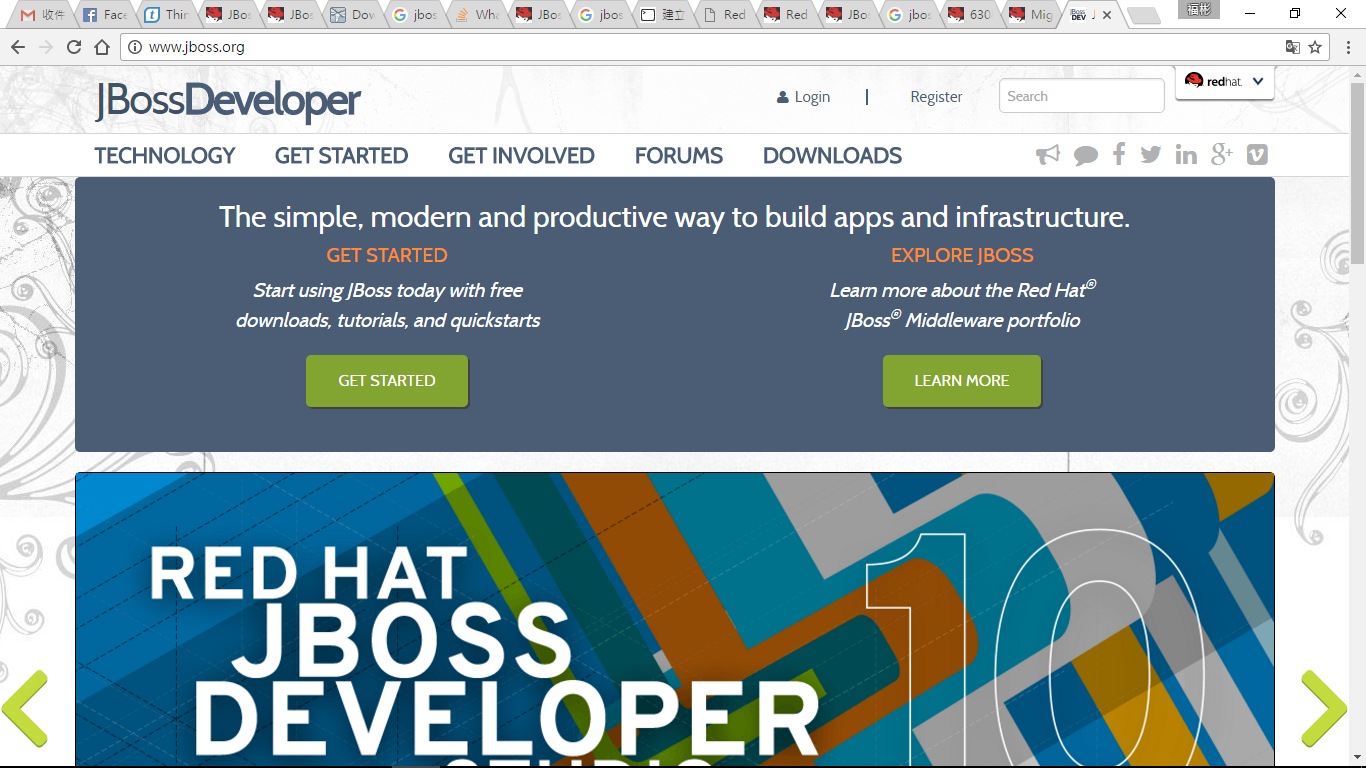This screenshot has height=768, width=1366.
Task: Click the EXPLORE JBOSS heading
Action: pos(962,255)
